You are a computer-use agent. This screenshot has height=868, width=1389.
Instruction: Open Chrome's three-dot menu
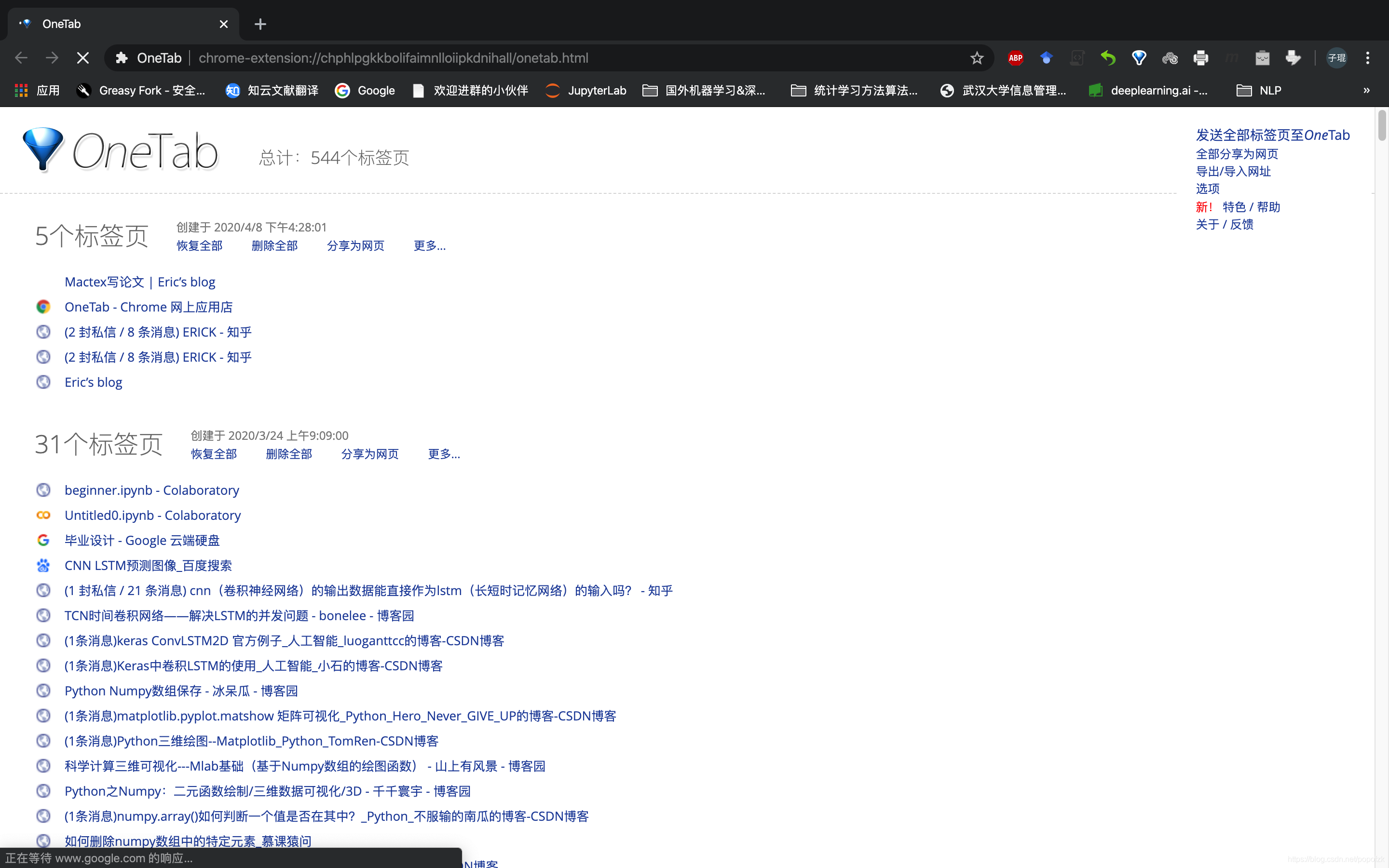[1368, 57]
